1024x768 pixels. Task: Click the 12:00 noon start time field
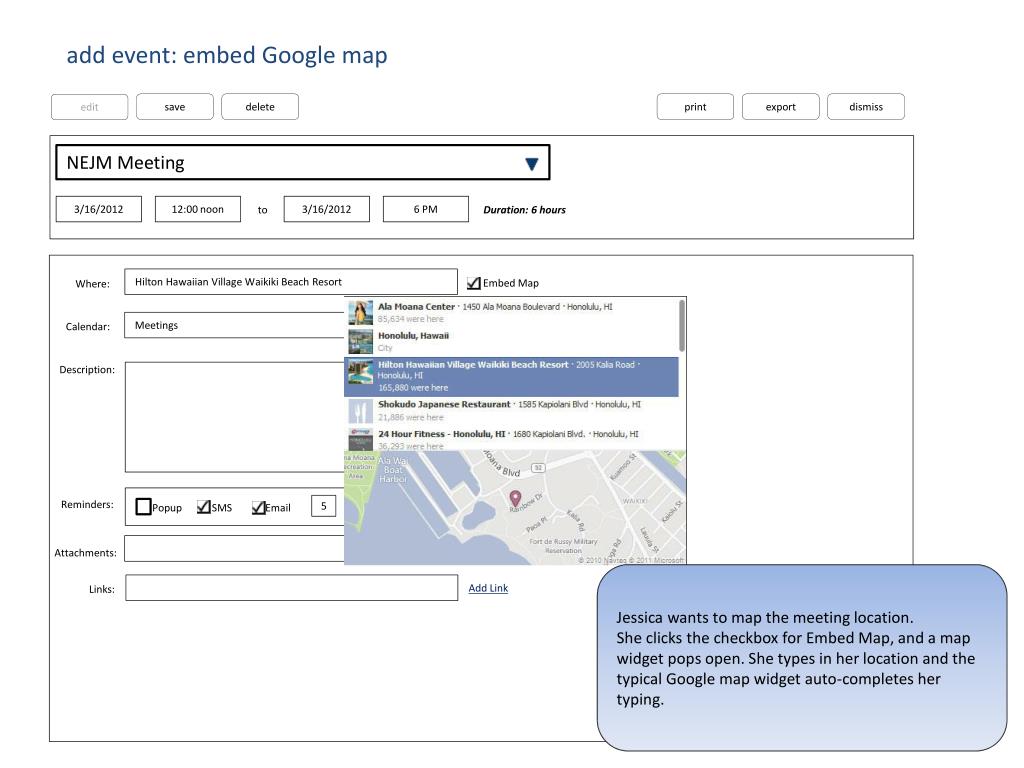pos(198,209)
